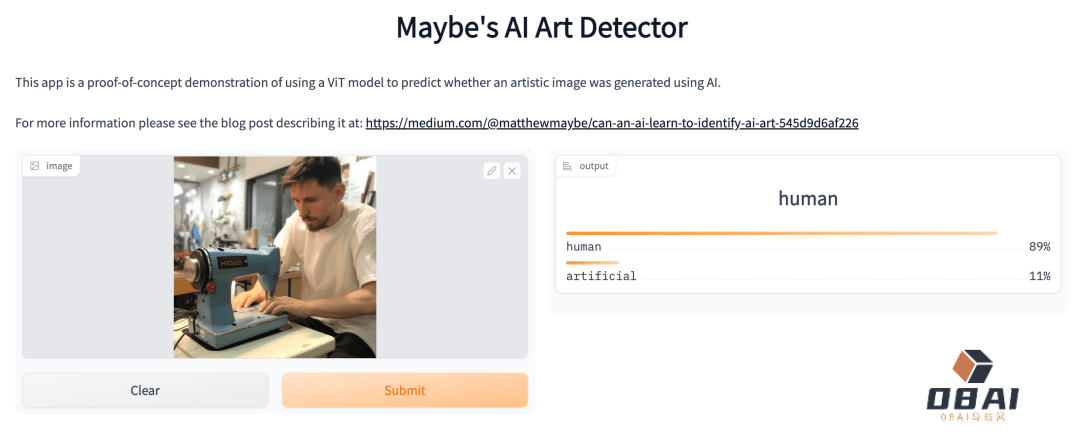Click the 89% confidence value
Screen dimensions: 1080x432
point(1039,246)
